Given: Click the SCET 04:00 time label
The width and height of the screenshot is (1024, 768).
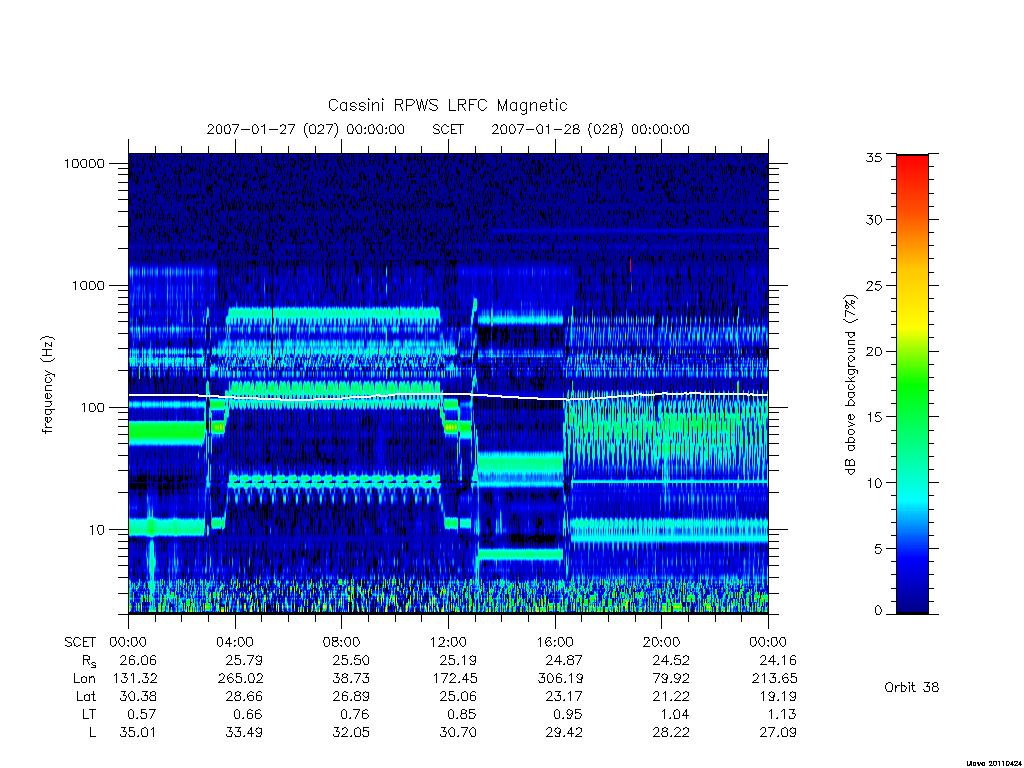Looking at the screenshot, I should pos(235,642).
